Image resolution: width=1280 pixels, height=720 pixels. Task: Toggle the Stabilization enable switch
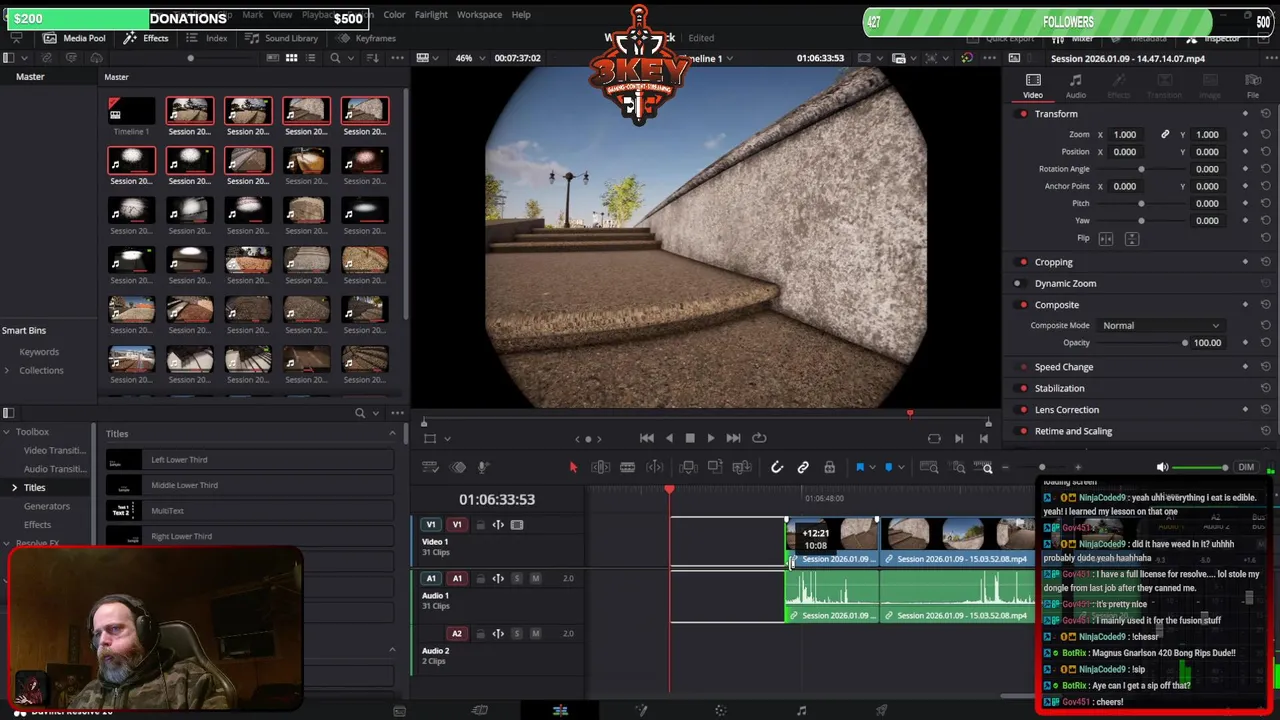tap(1023, 388)
